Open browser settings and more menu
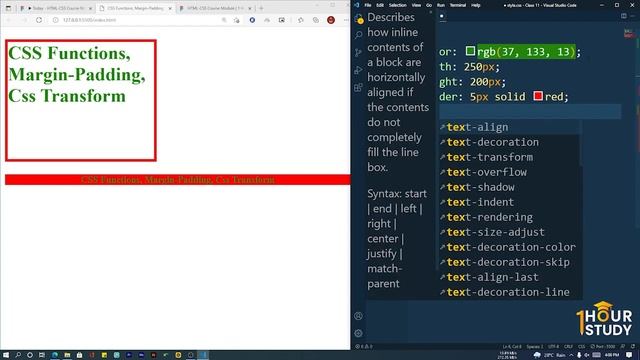 (346, 20)
